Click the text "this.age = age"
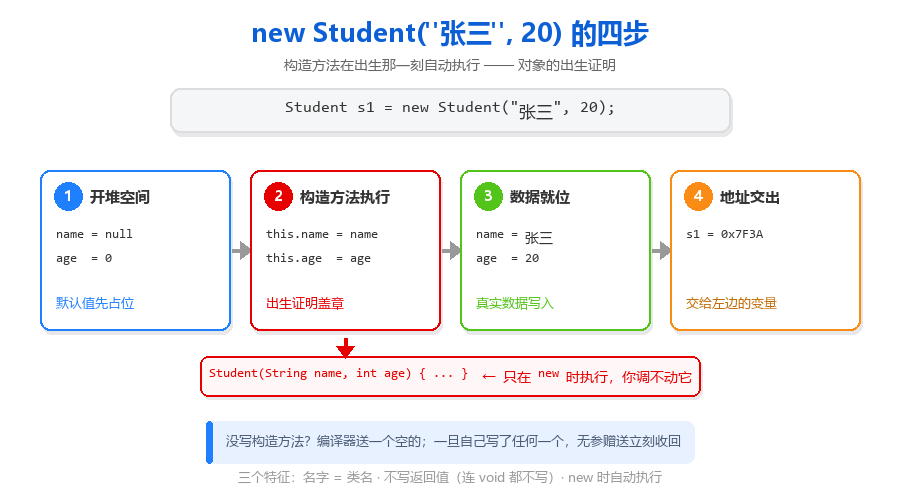The height and width of the screenshot is (500, 900). pos(318,258)
